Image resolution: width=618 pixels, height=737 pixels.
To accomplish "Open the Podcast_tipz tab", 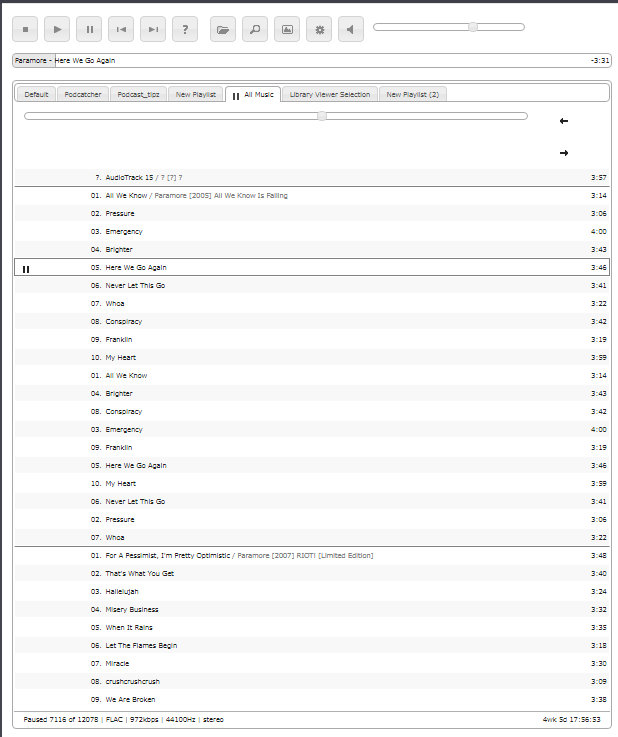I will pos(138,94).
